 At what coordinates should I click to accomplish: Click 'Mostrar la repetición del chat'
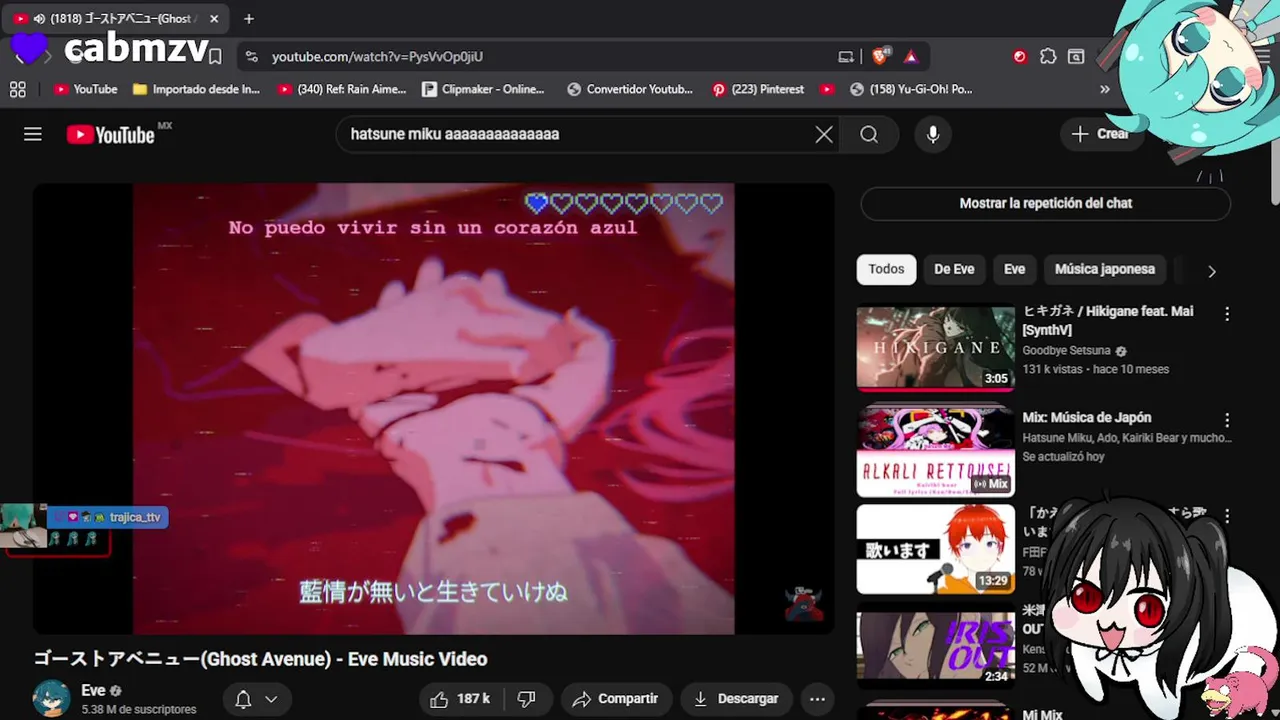[1045, 203]
